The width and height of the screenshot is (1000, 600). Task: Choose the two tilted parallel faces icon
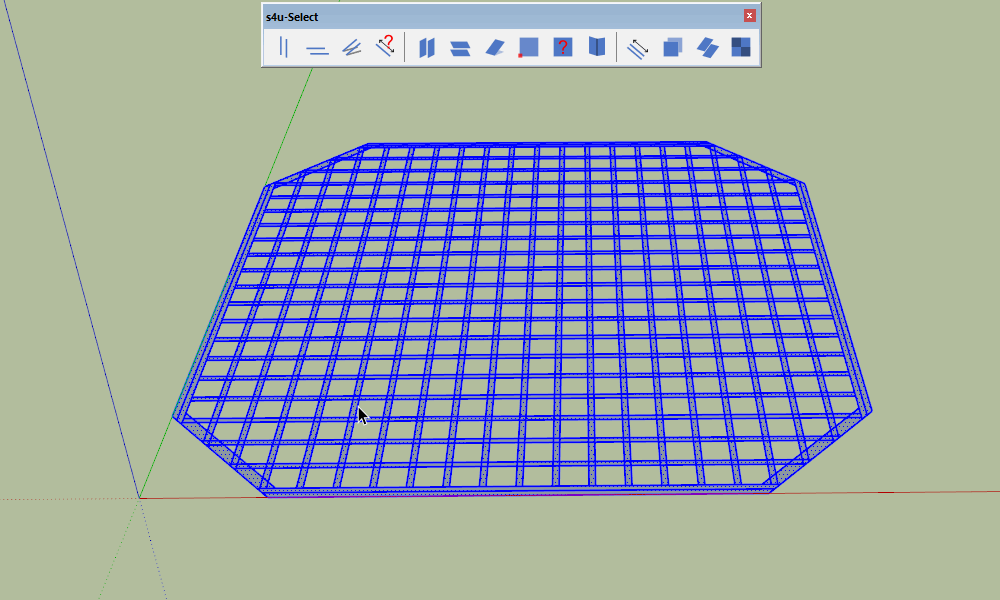point(707,47)
